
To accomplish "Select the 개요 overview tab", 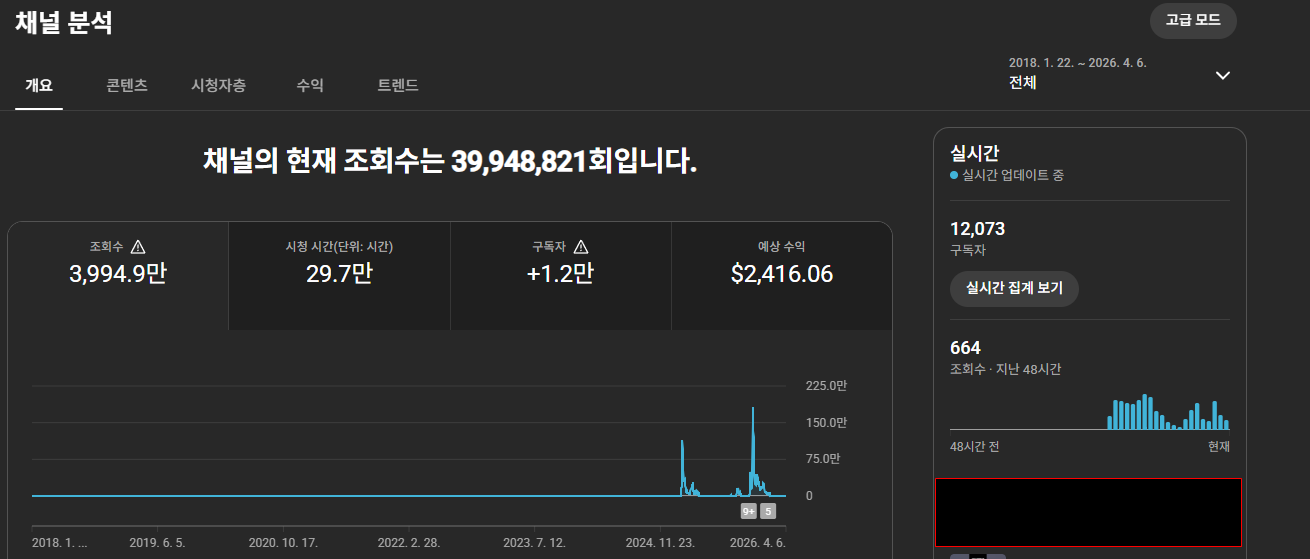I will [x=39, y=86].
